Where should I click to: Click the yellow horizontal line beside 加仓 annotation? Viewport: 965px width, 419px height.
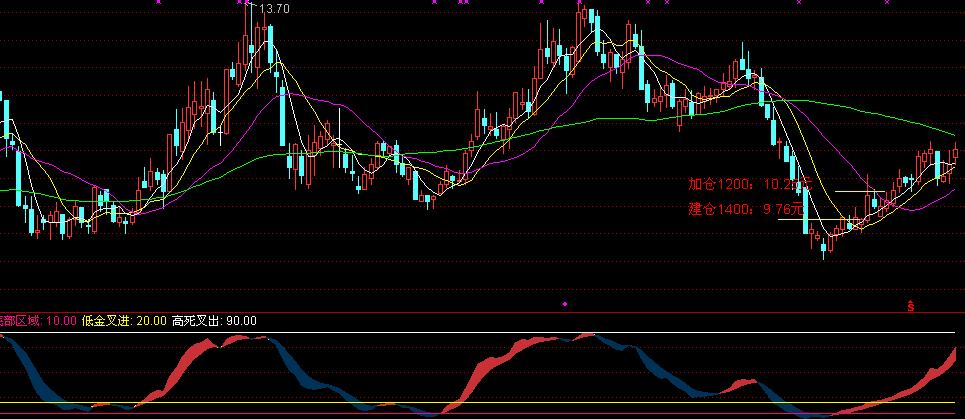(855, 191)
